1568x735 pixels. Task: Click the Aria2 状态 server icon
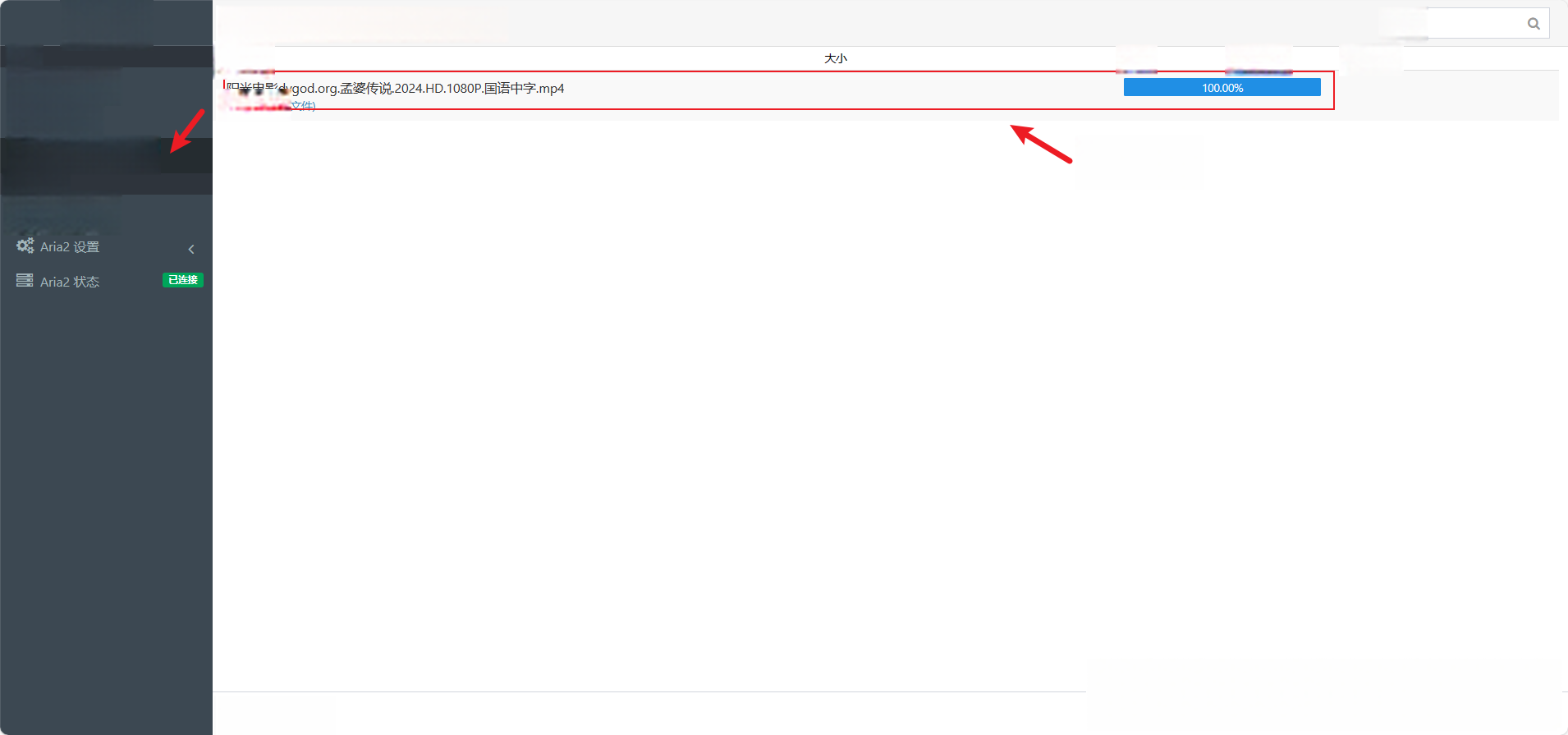pos(25,281)
